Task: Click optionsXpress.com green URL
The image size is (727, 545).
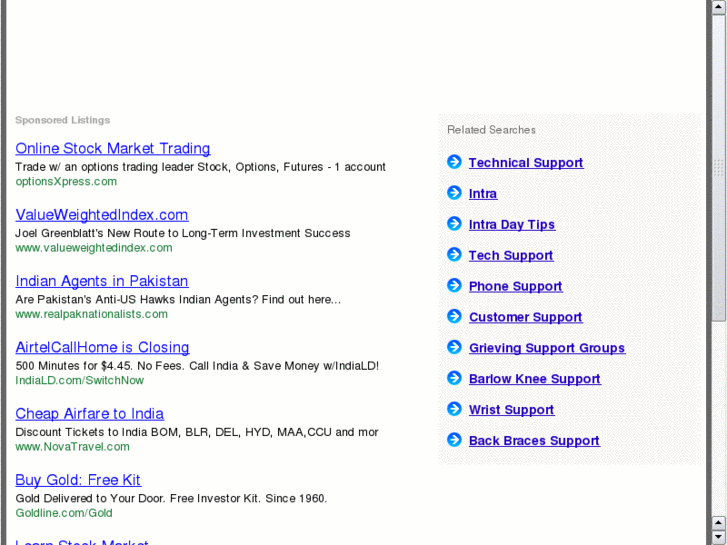Action: coord(66,181)
